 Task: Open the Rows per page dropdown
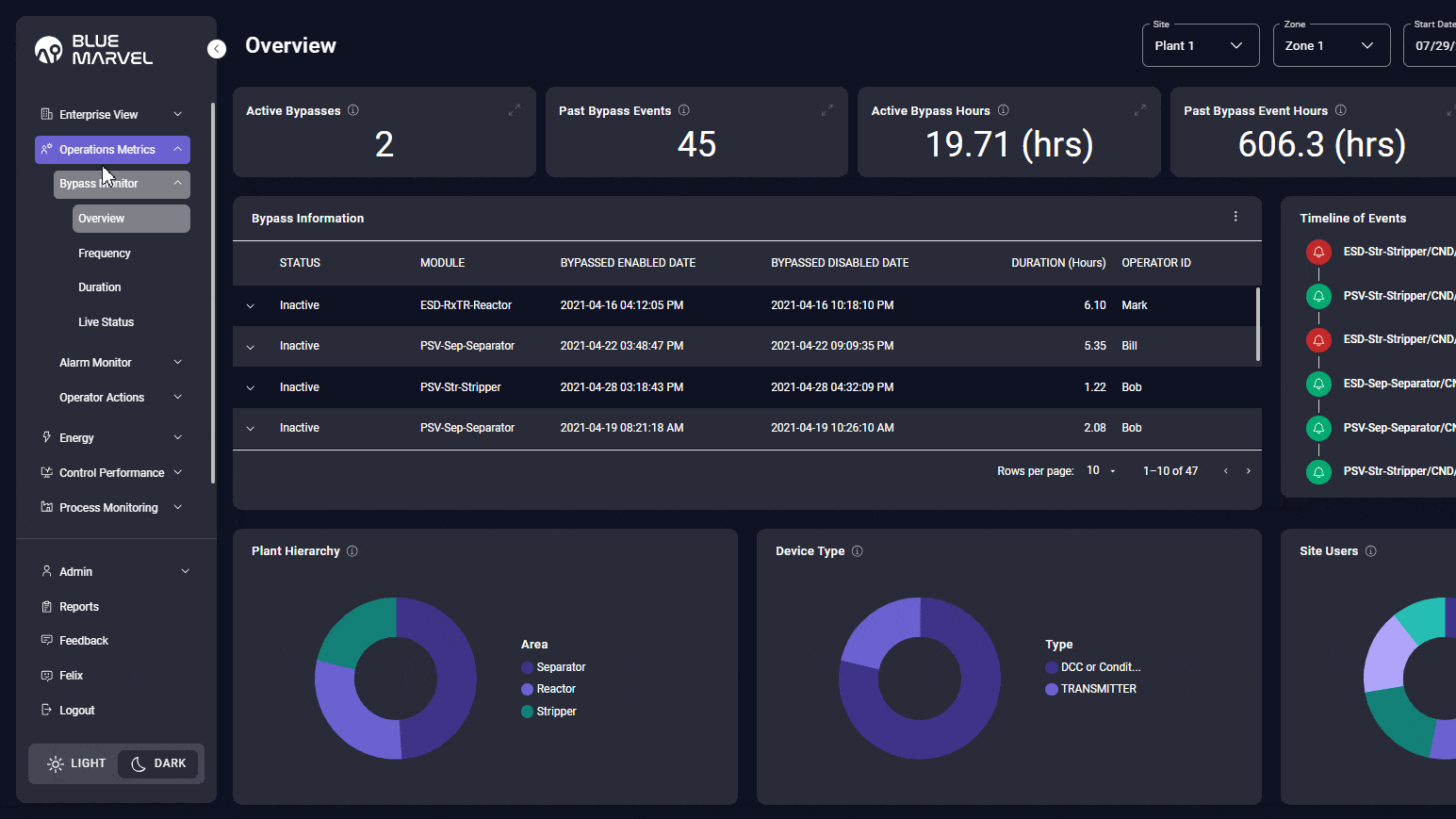coord(1099,470)
